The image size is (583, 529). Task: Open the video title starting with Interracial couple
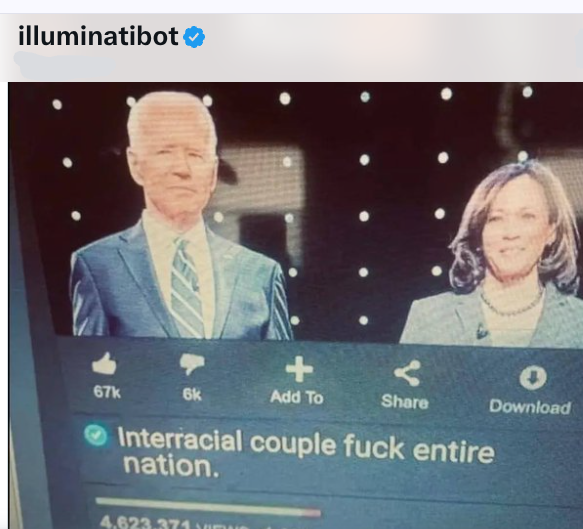306,452
